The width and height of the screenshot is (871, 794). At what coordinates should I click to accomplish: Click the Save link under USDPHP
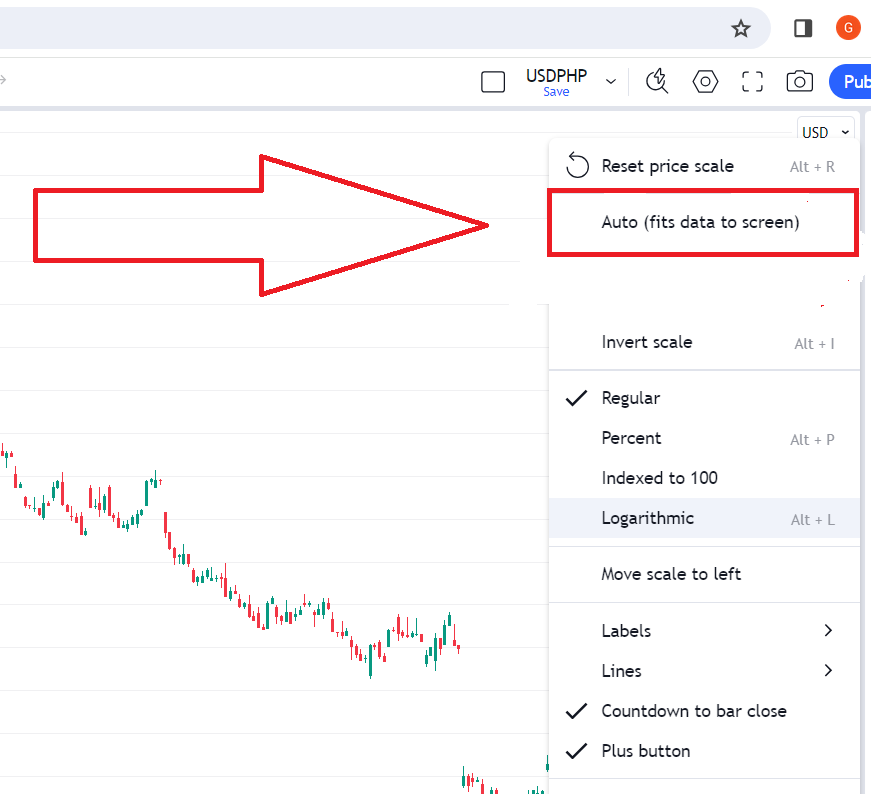556,92
